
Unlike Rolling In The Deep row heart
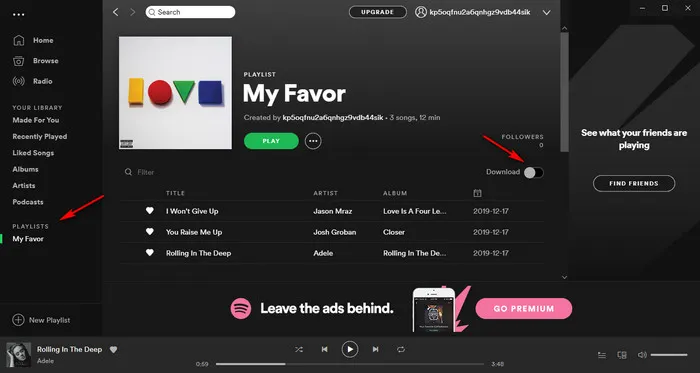pos(150,253)
